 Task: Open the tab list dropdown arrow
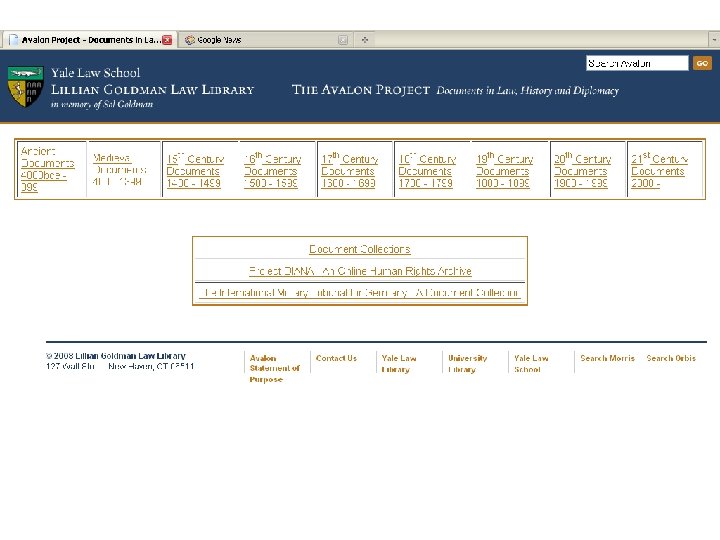pyautogui.click(x=714, y=40)
